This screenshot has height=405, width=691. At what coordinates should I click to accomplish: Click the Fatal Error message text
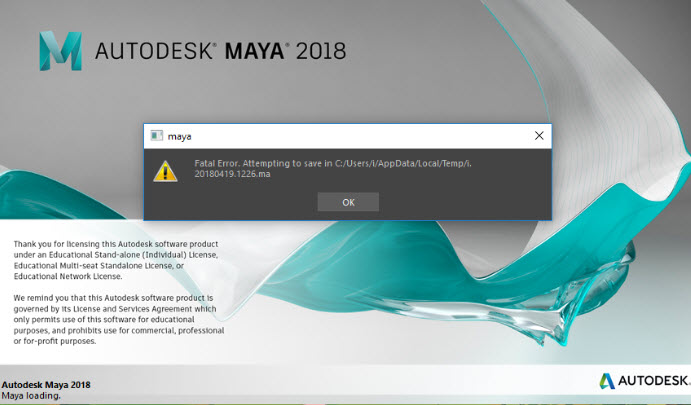click(333, 168)
